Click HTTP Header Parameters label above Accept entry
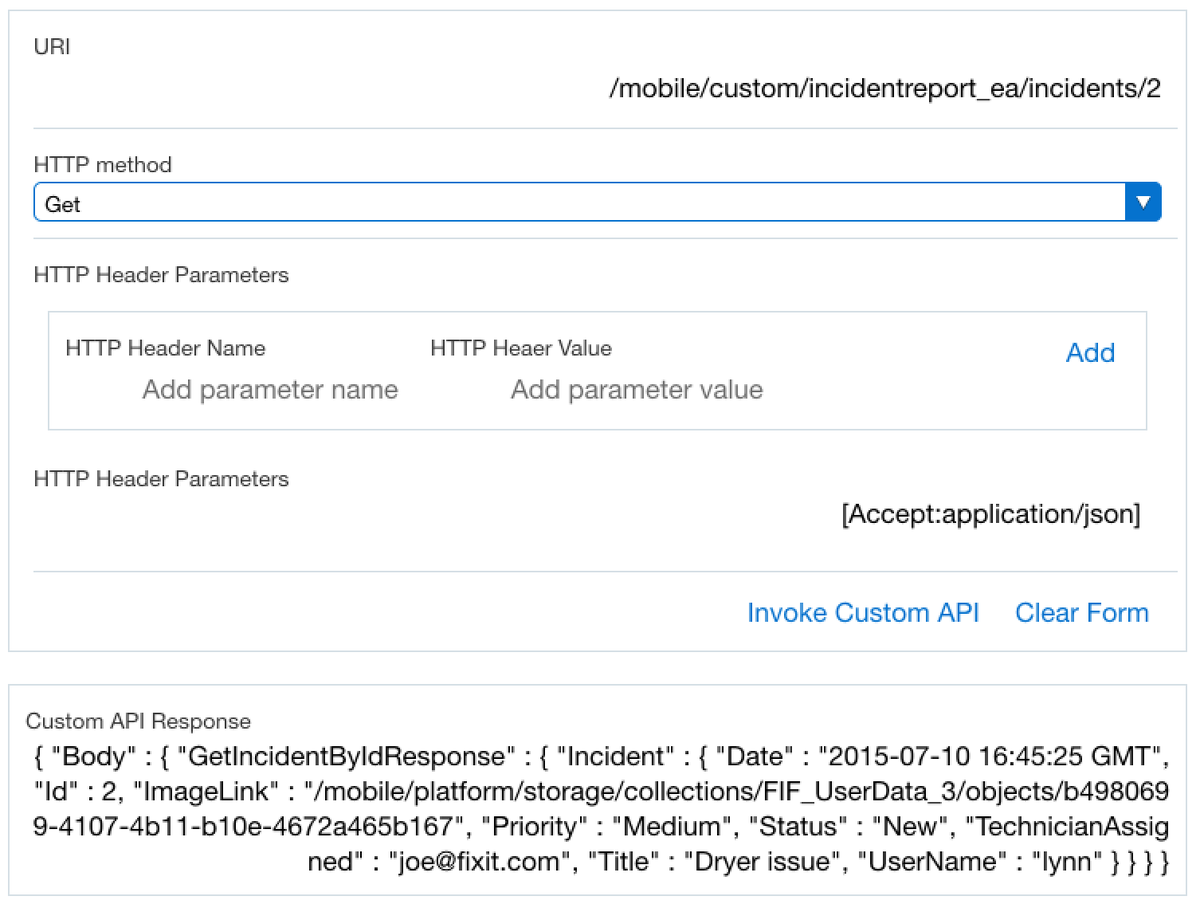Image resolution: width=1200 pixels, height=904 pixels. pos(161,479)
